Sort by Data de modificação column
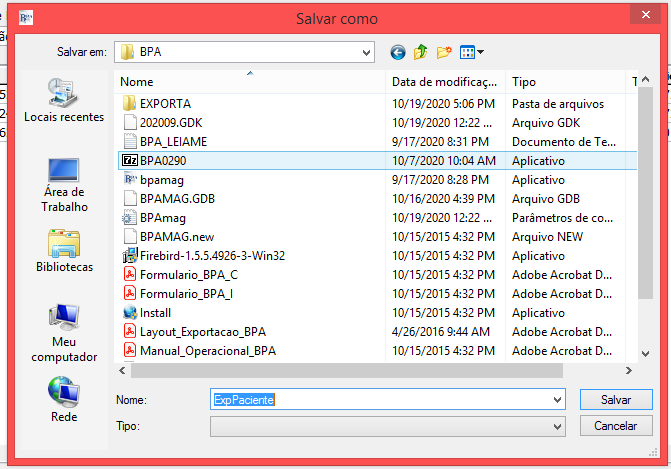The height and width of the screenshot is (469, 671). point(444,82)
